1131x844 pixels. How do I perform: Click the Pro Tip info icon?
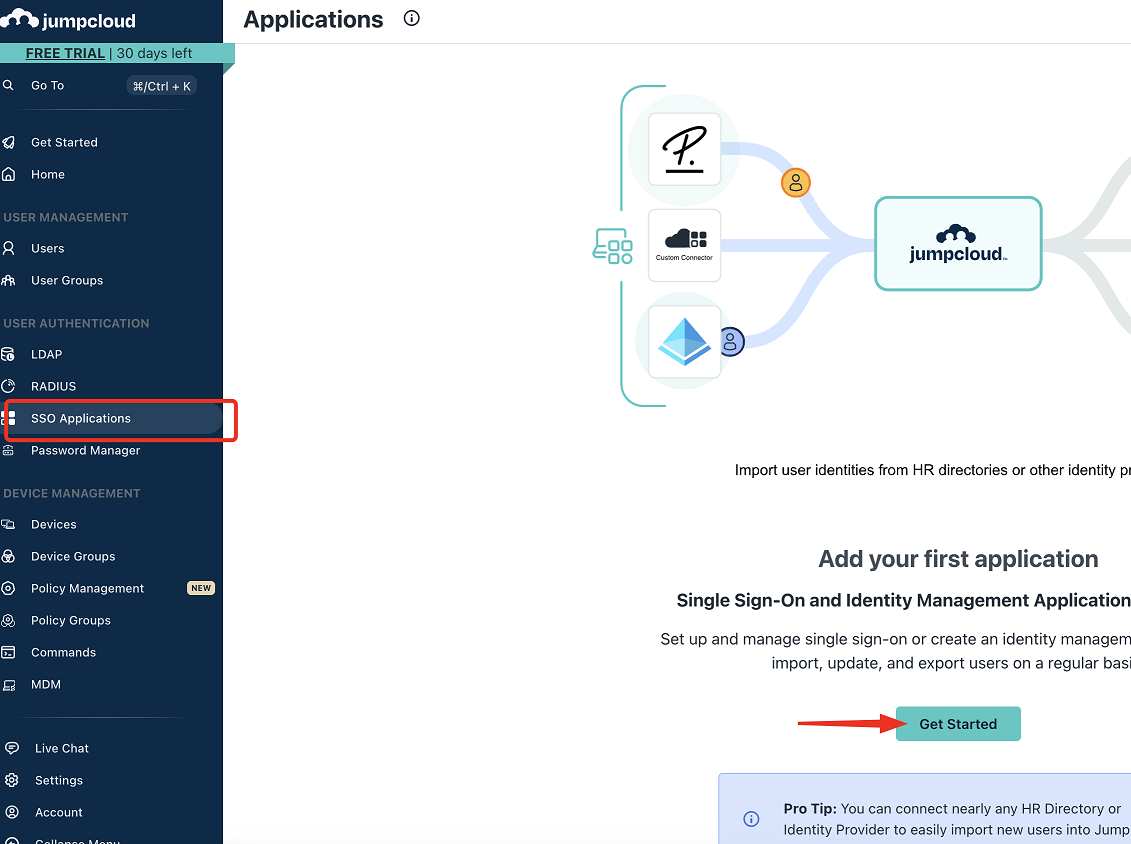[x=751, y=819]
